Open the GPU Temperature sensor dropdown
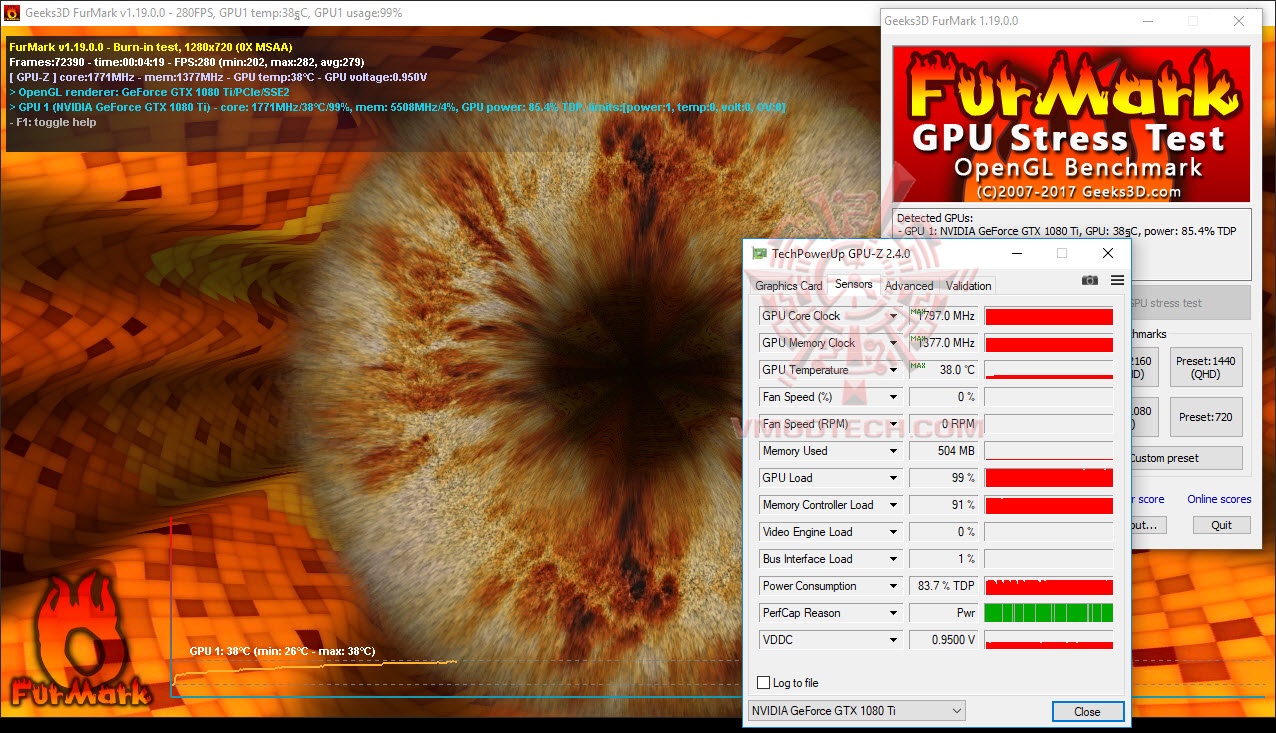The image size is (1276, 733). (x=894, y=370)
